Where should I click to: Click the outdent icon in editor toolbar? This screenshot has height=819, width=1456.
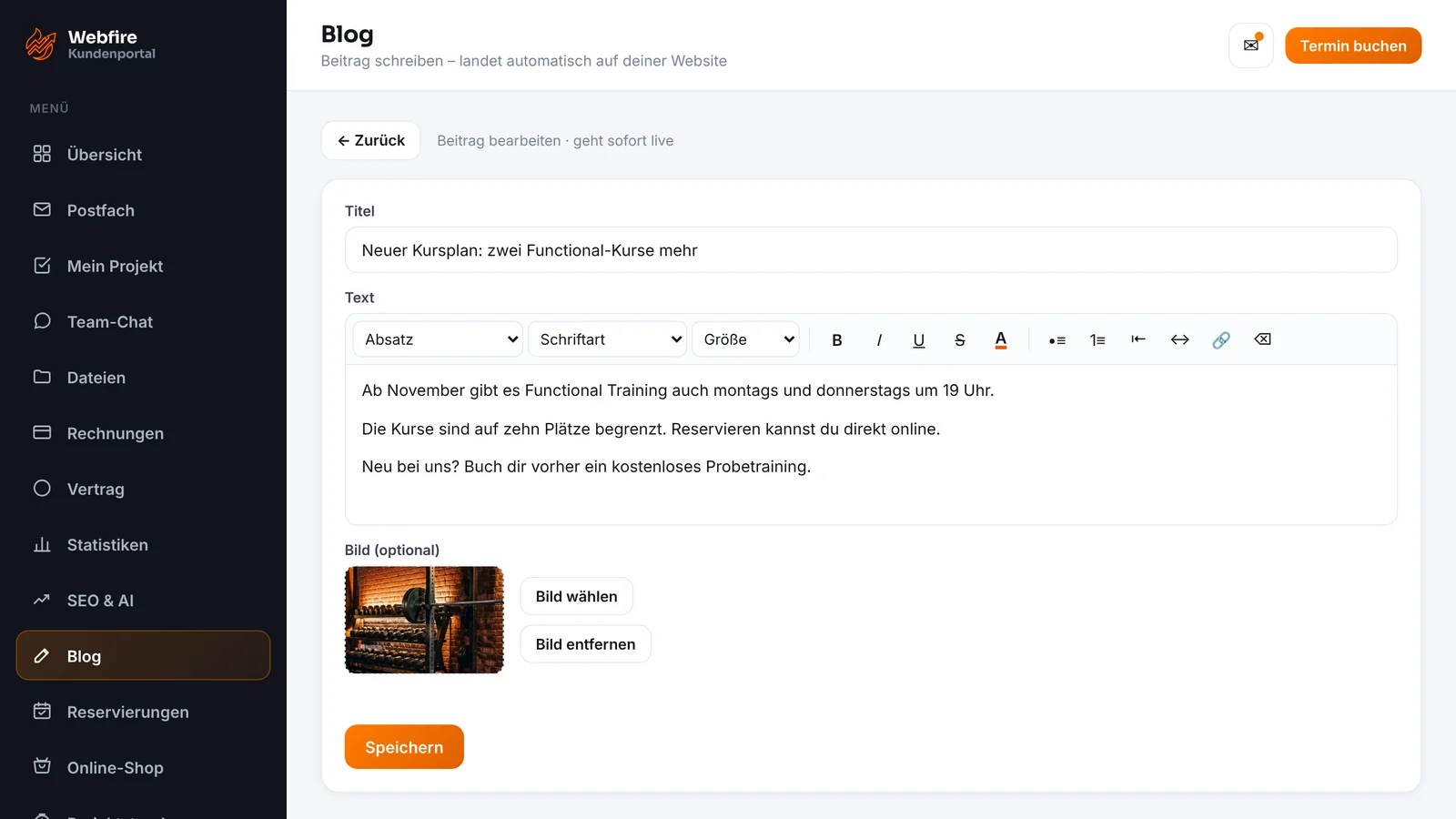click(x=1138, y=339)
